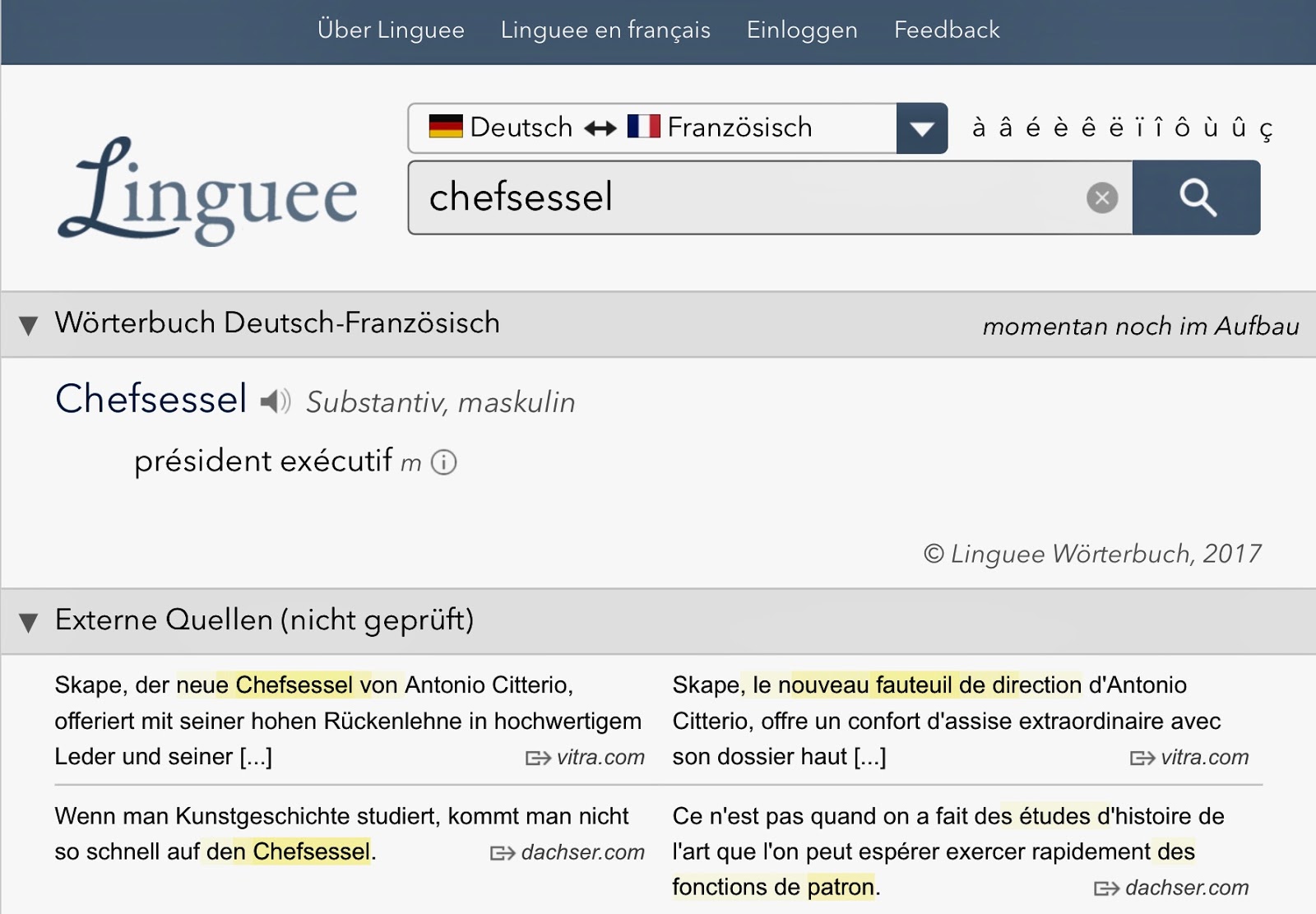Collapse the Wörterbuch Deutsch-Französisch section
Screen dimensions: 1316x914
(x=29, y=325)
